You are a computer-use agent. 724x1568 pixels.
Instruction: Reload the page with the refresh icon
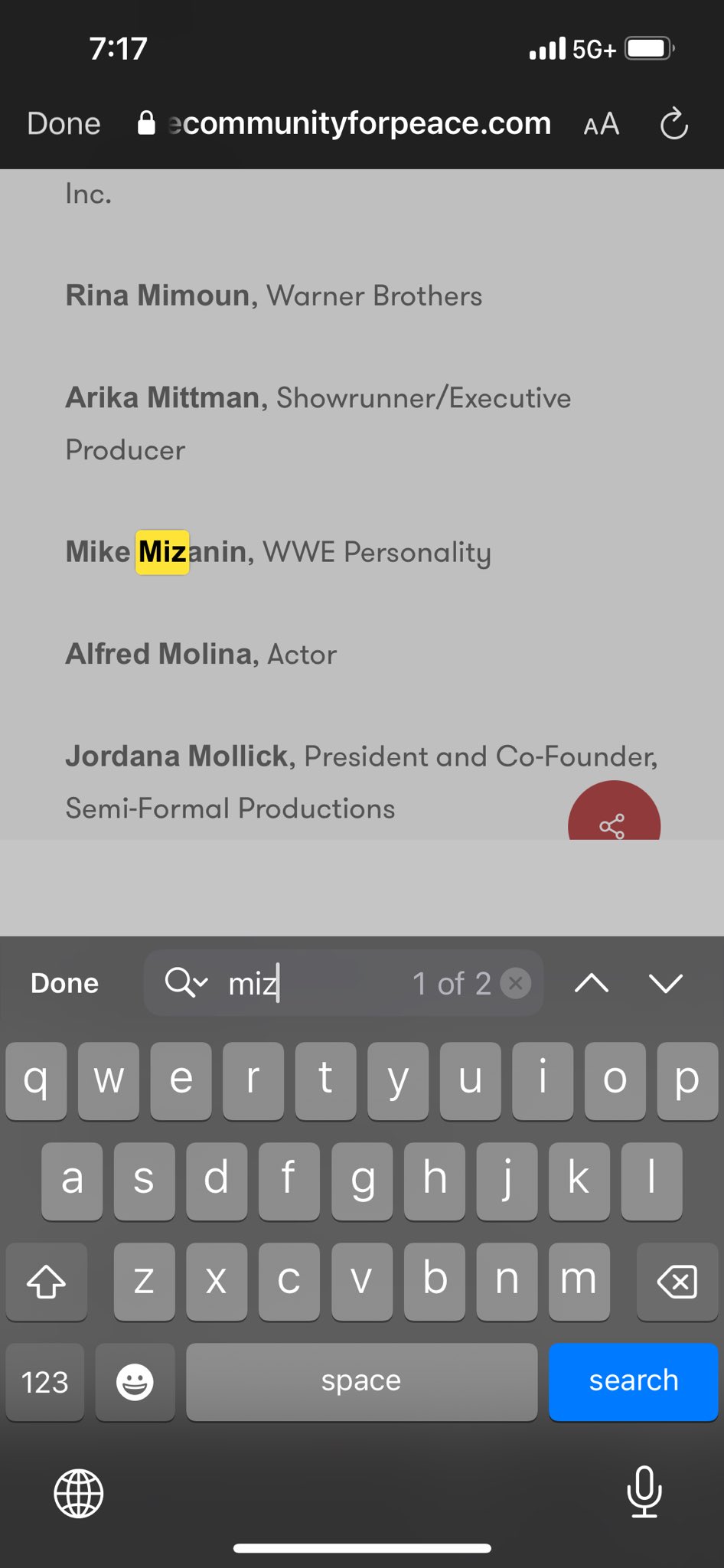[674, 124]
